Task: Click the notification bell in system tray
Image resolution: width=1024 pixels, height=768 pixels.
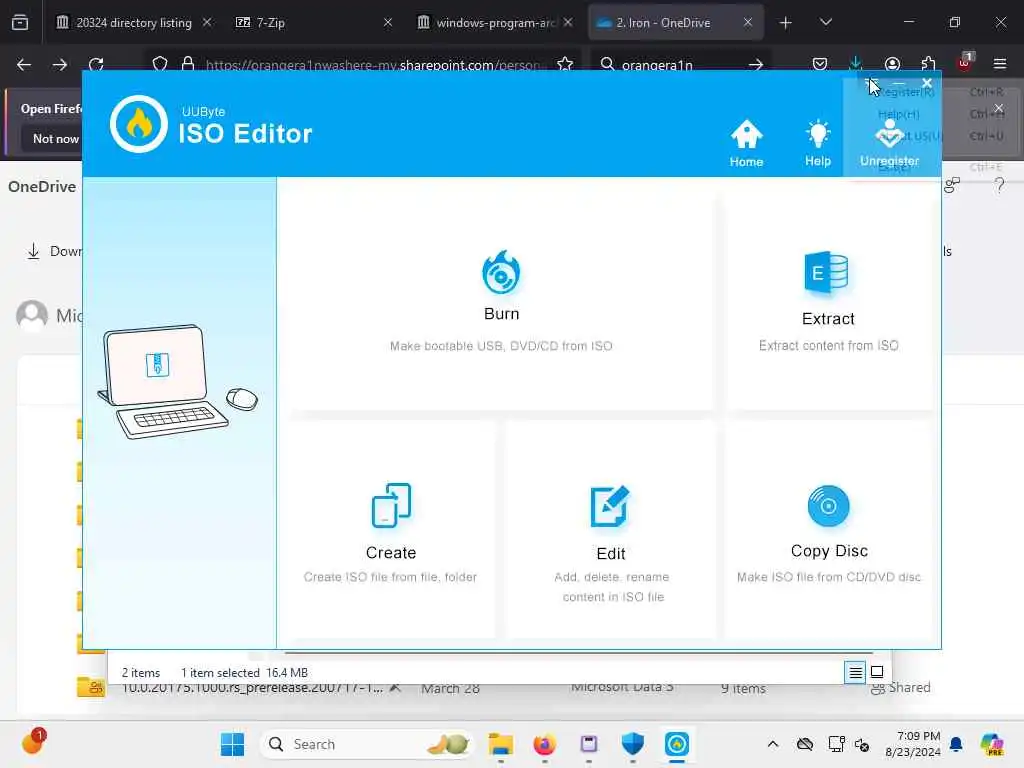Action: [x=956, y=744]
